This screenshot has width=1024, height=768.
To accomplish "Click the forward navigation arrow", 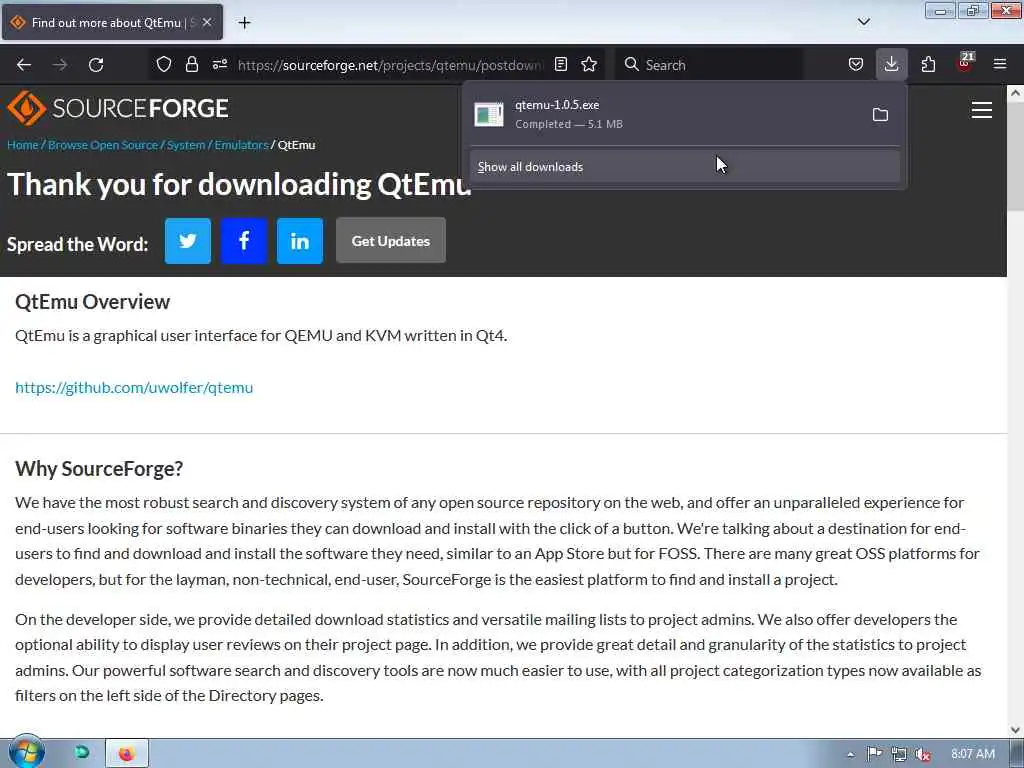I will 60,65.
